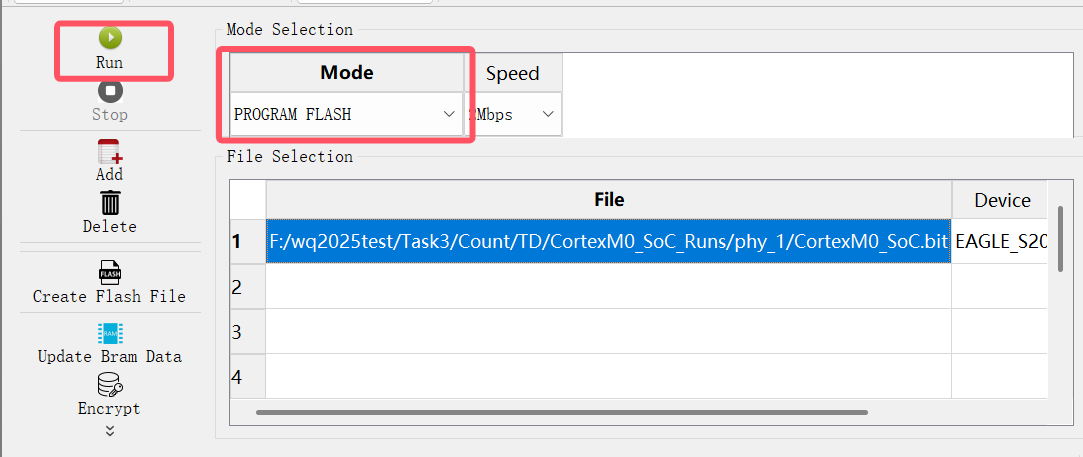The height and width of the screenshot is (457, 1083).
Task: Click the Delete trash can icon
Action: click(x=109, y=203)
